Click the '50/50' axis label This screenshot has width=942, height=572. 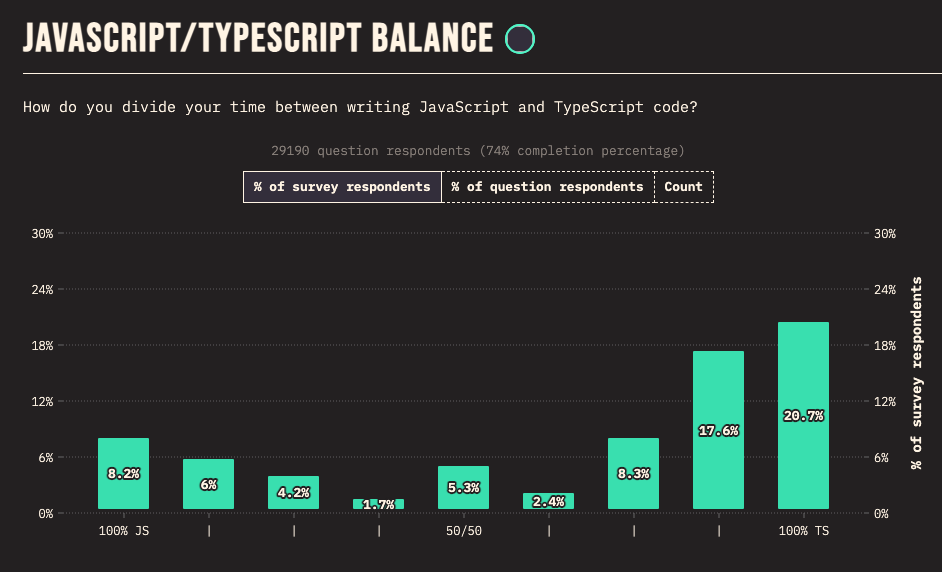pyautogui.click(x=464, y=531)
